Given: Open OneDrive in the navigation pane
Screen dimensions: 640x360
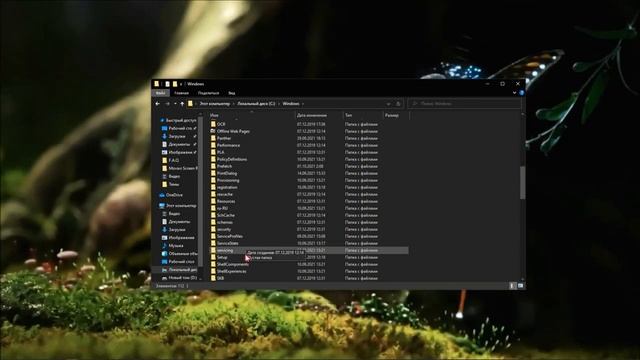Looking at the screenshot, I should coord(174,195).
